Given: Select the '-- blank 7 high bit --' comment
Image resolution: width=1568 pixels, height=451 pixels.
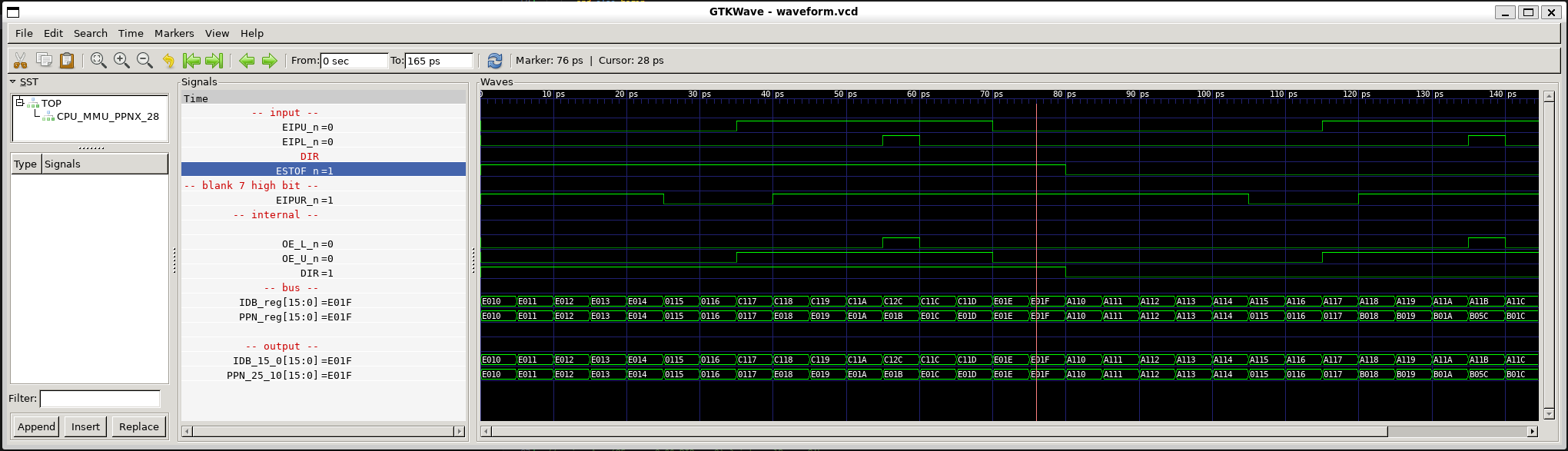Looking at the screenshot, I should (x=324, y=186).
